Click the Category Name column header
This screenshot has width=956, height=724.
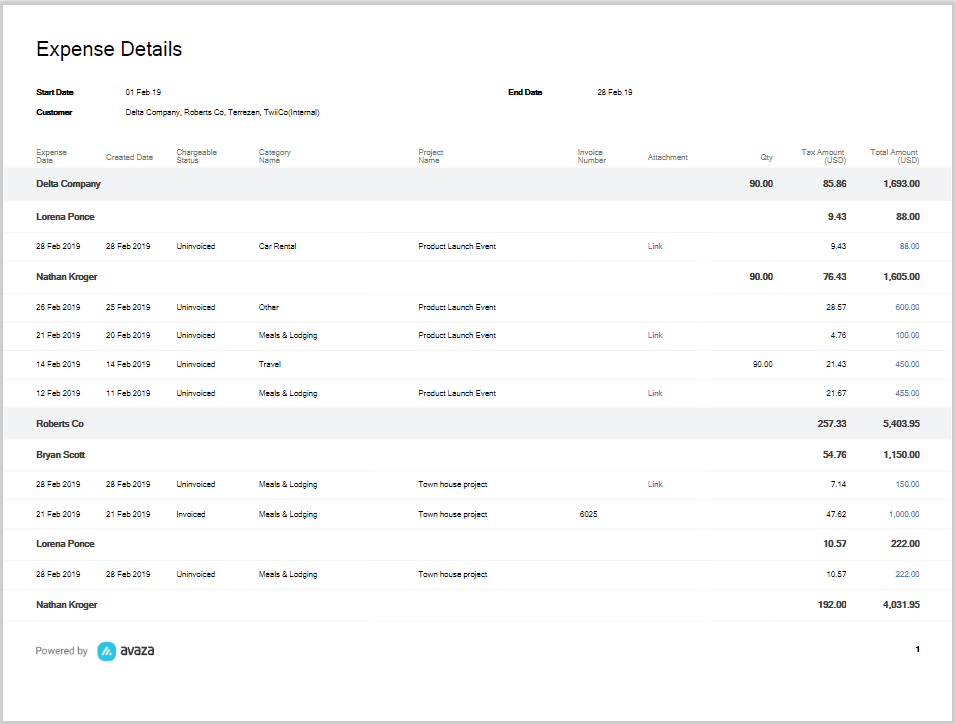click(x=274, y=156)
